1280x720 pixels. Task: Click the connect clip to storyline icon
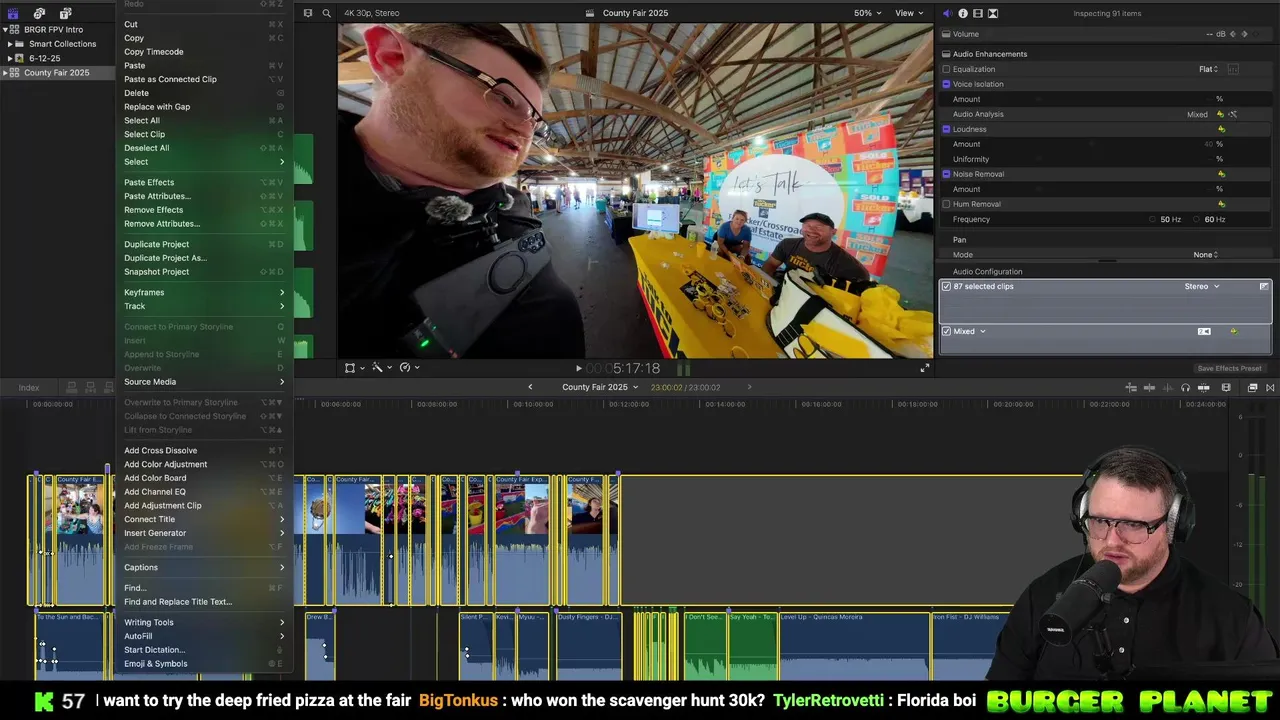click(x=1131, y=387)
